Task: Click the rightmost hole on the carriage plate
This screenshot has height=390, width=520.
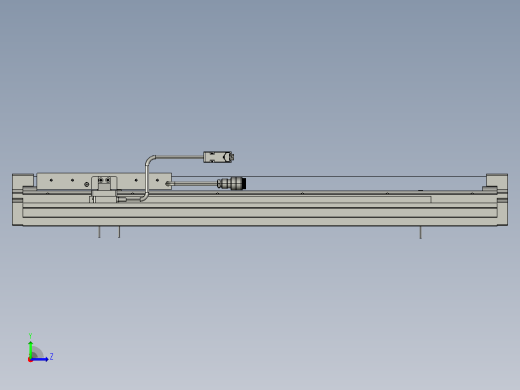Action: click(x=157, y=180)
